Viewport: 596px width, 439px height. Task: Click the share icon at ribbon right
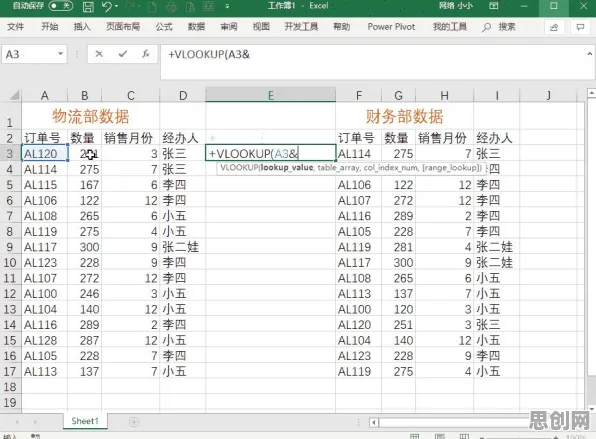tap(554, 27)
